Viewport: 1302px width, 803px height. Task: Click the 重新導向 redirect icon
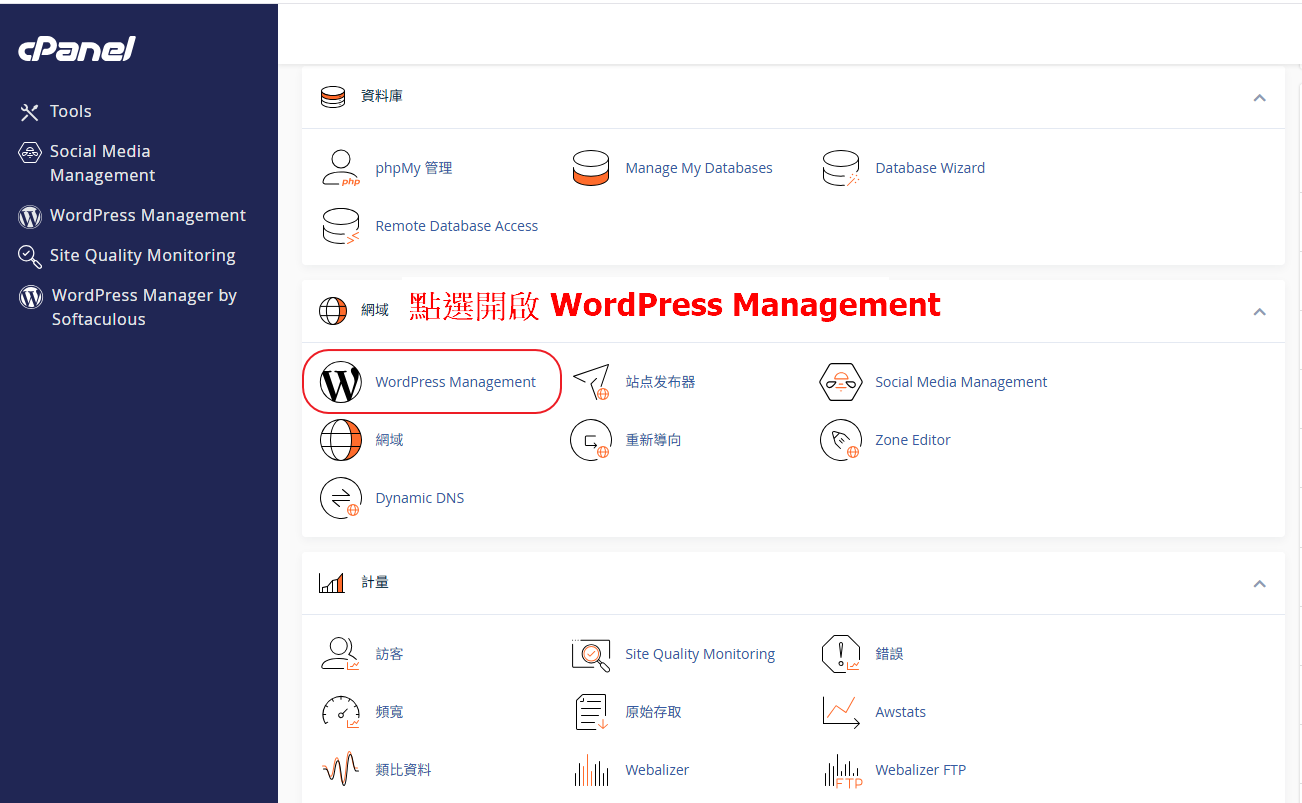click(x=590, y=440)
